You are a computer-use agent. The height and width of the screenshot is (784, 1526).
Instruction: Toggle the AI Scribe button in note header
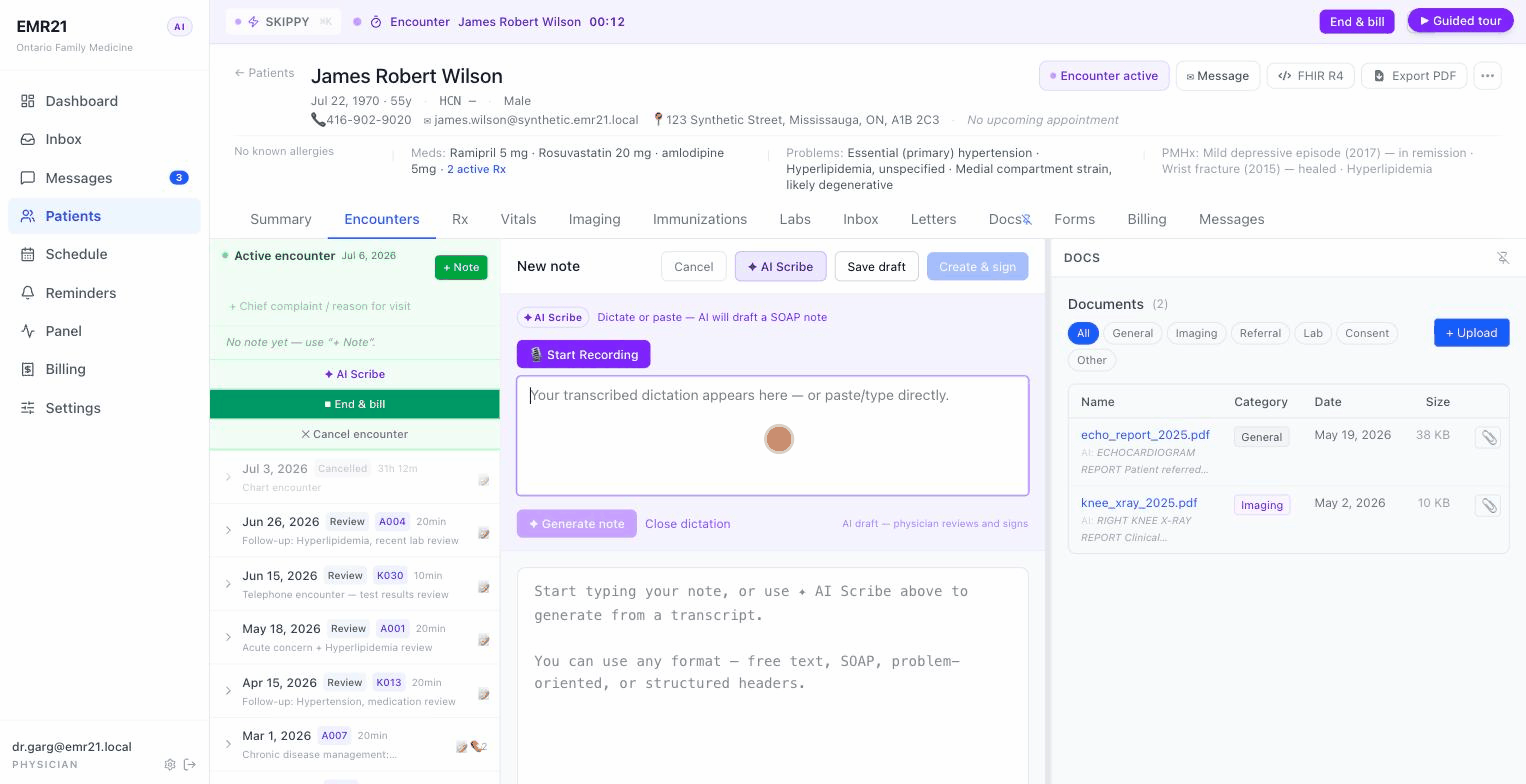tap(780, 267)
